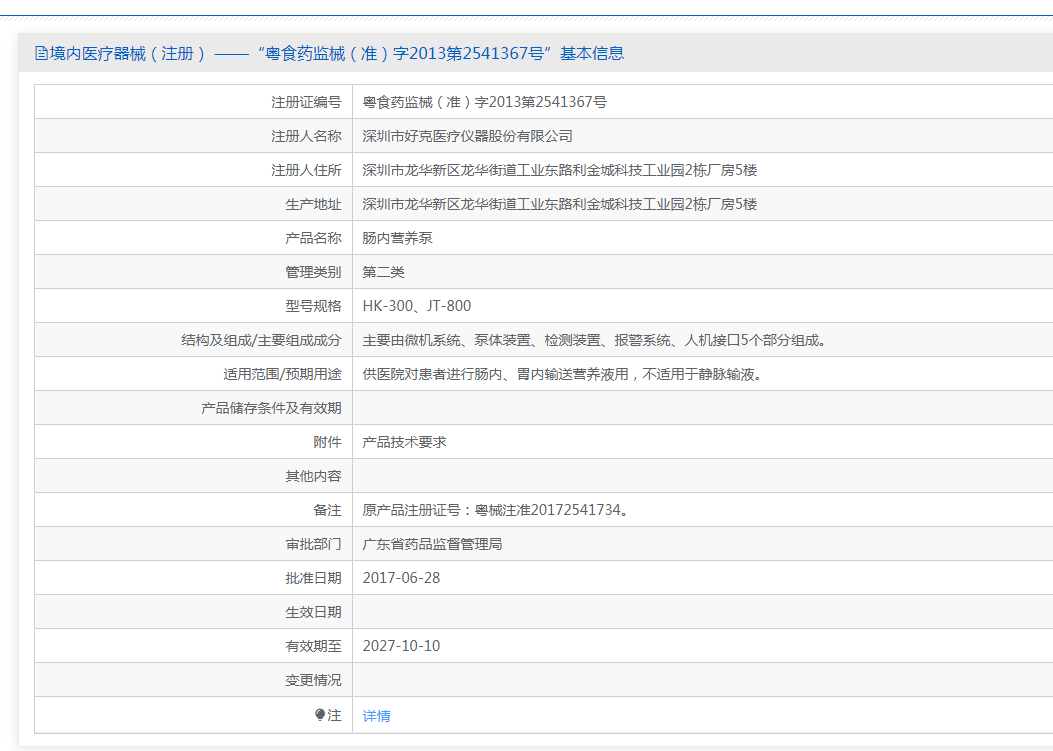
Task: Select the 产品技术要求 attachment text
Action: coord(404,442)
